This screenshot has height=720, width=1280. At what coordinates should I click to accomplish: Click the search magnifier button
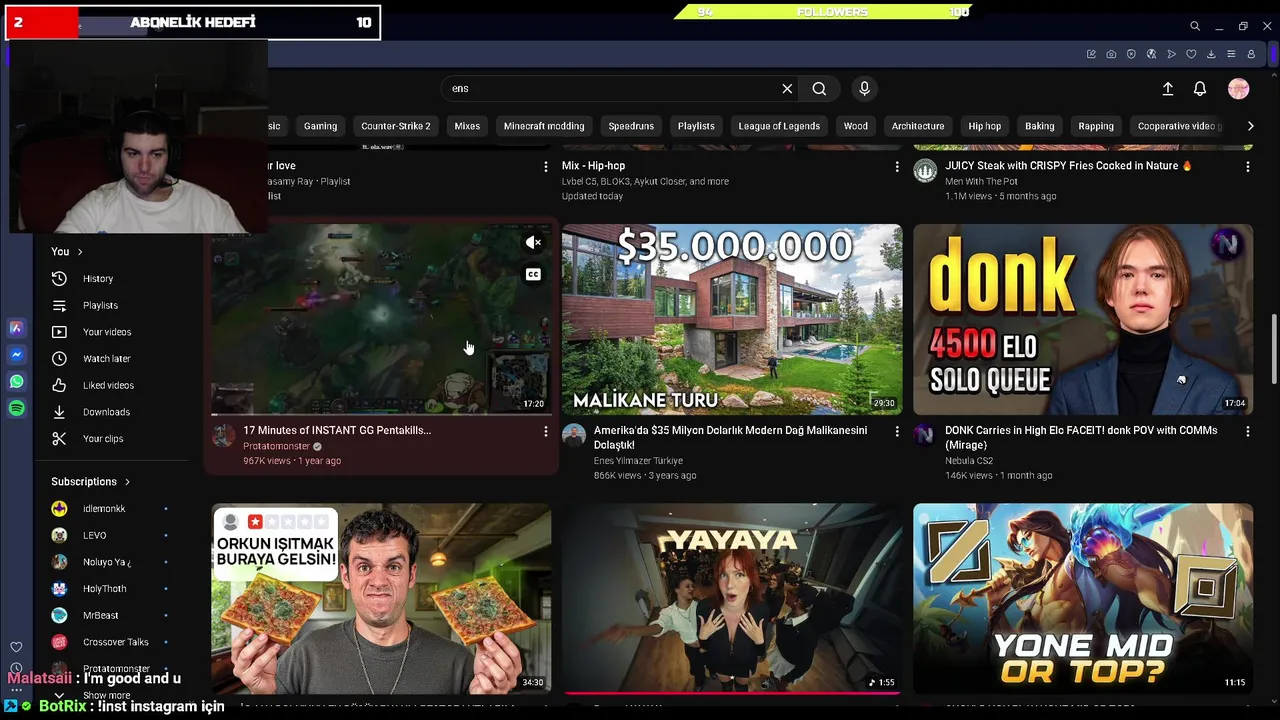point(819,88)
